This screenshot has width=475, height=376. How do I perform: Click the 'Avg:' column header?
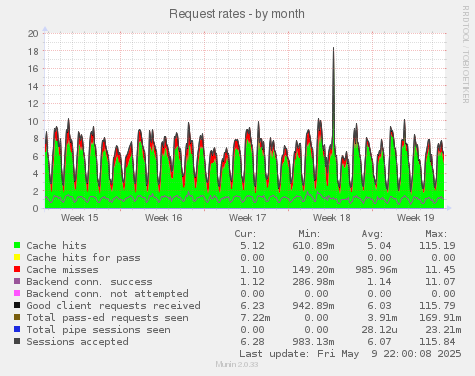tap(372, 234)
